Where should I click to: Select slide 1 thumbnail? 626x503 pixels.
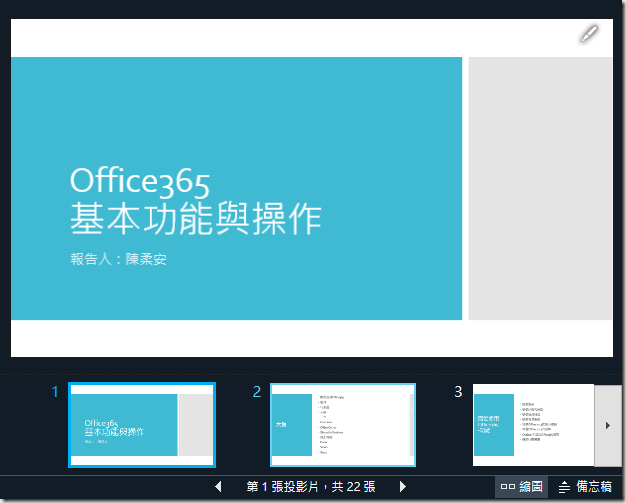pyautogui.click(x=141, y=424)
